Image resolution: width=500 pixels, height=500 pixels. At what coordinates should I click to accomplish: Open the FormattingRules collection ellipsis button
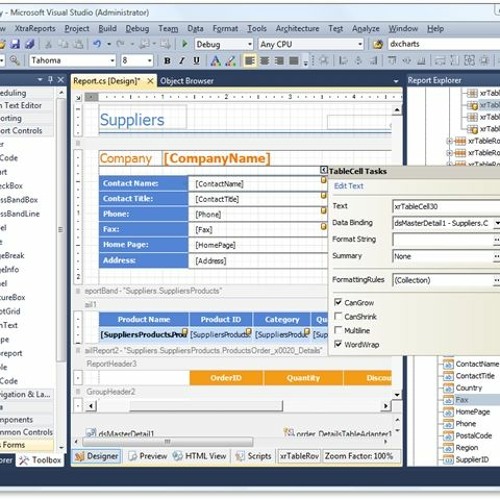(x=497, y=280)
